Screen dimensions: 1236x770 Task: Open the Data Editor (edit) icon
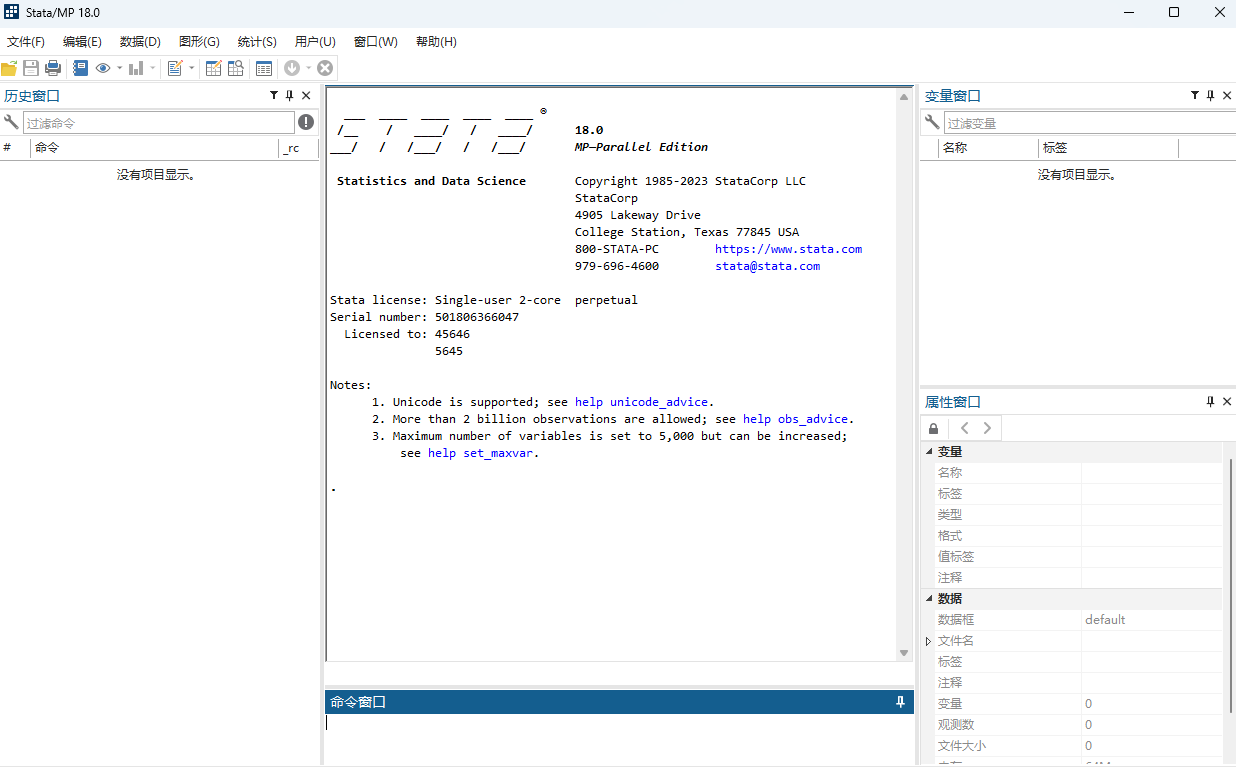[213, 68]
